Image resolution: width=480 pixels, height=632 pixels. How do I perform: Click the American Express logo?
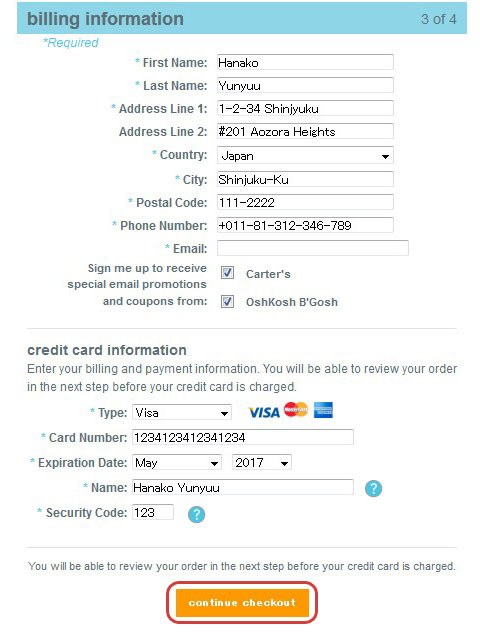[323, 410]
